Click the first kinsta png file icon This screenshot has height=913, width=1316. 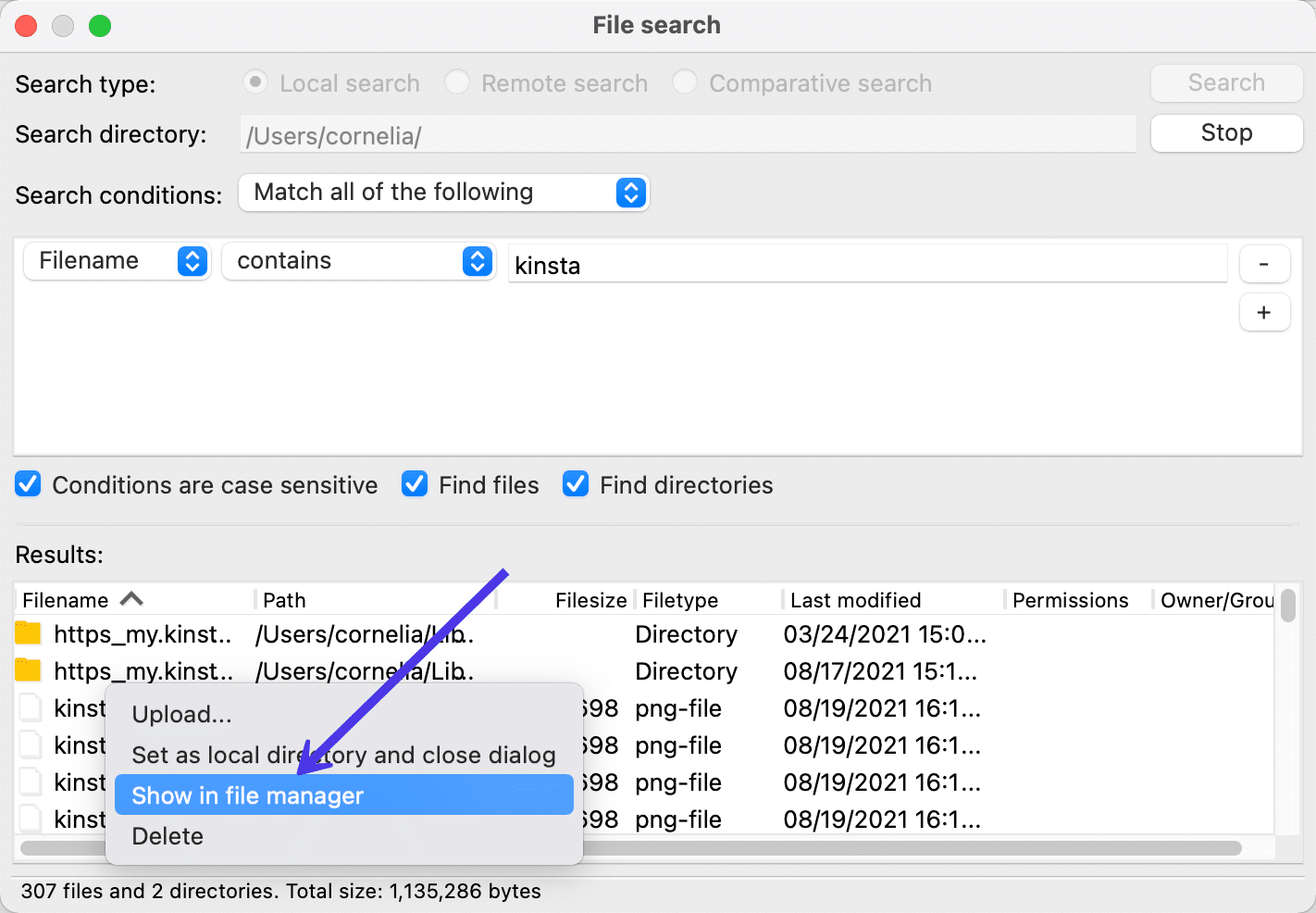[x=31, y=708]
